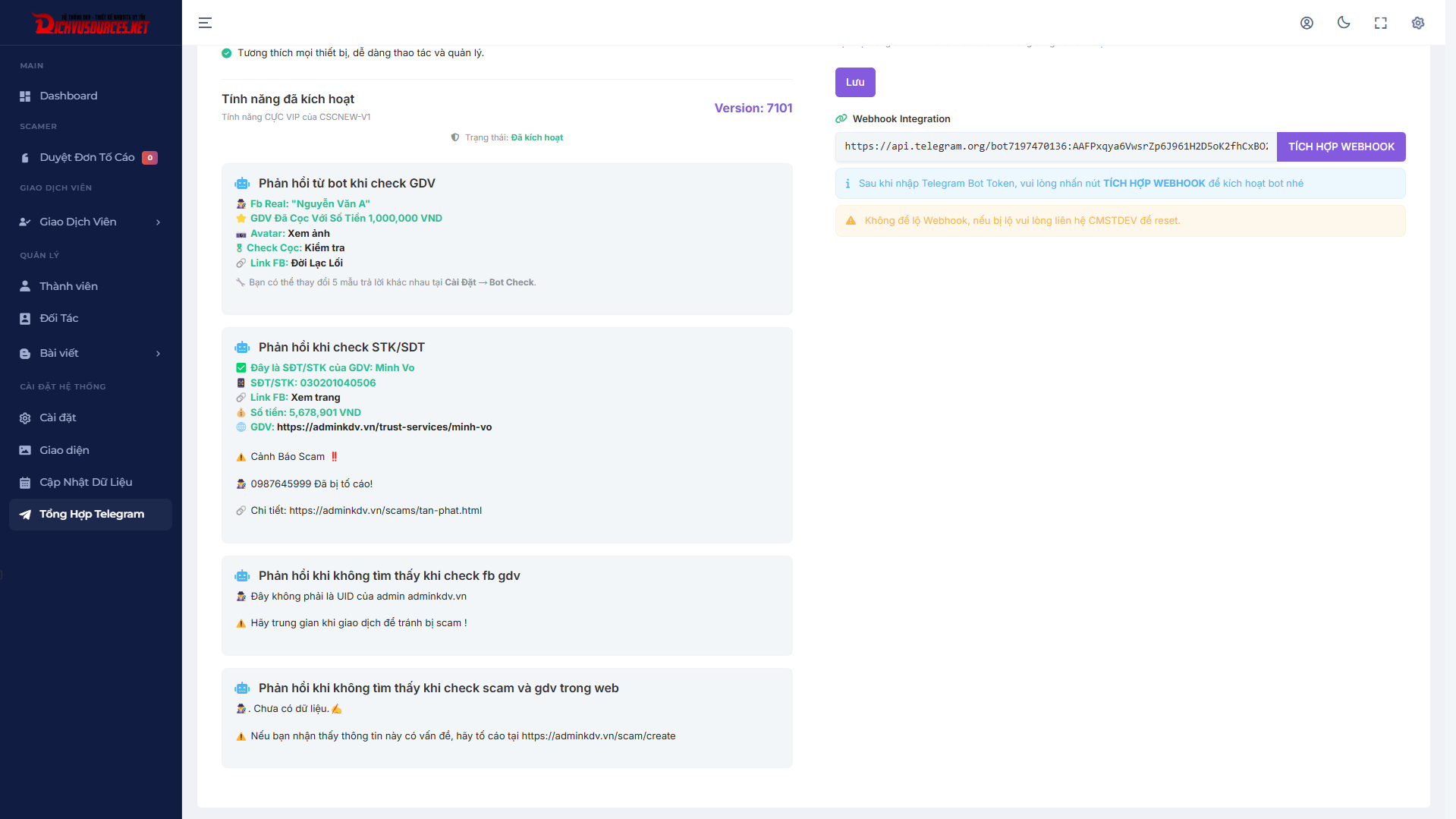This screenshot has height=819, width=1456.
Task: Click the red badge on Duyệt Đơn Tố Cáo
Action: tap(150, 158)
